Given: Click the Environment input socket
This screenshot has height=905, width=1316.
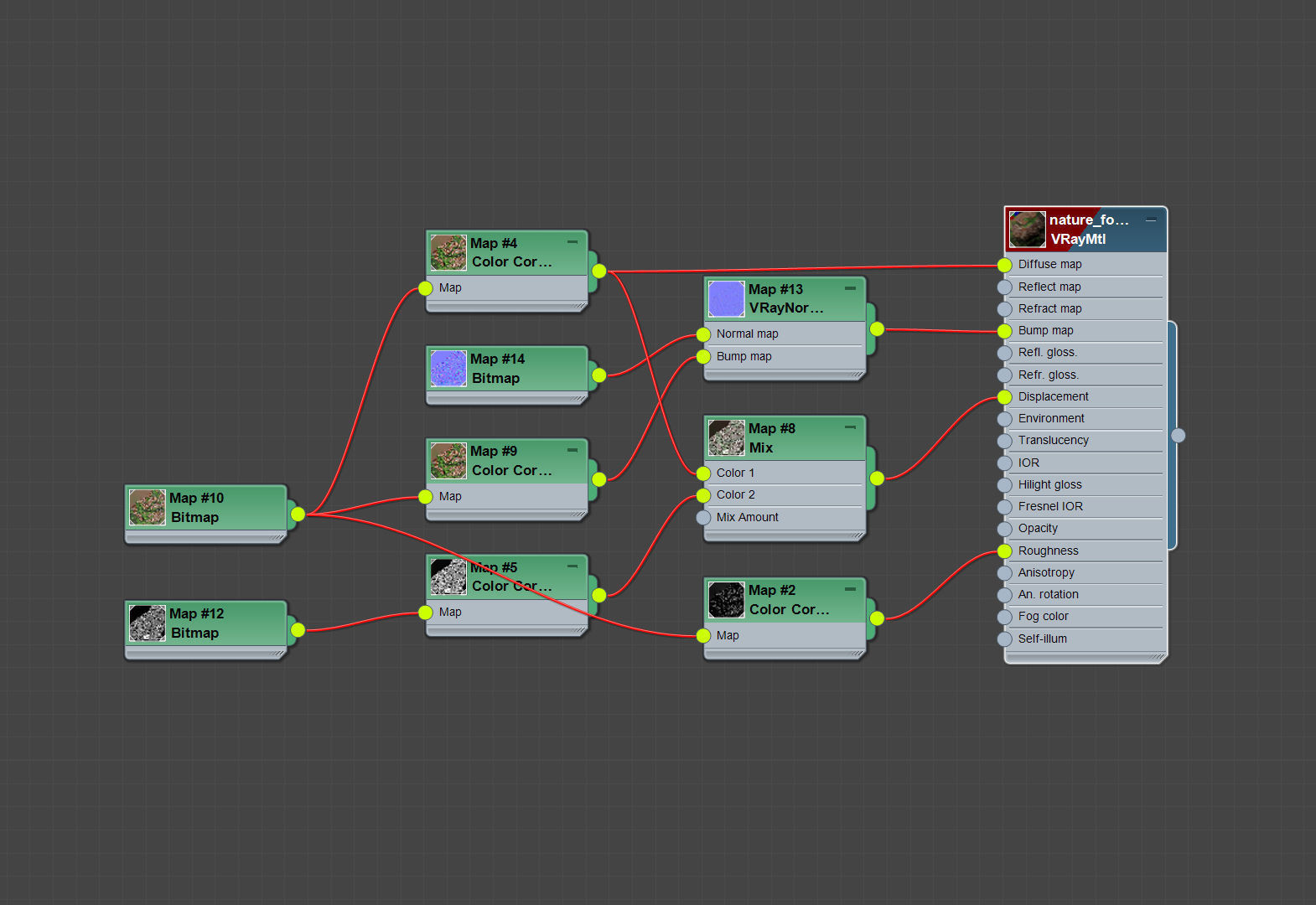Looking at the screenshot, I should 1005,419.
